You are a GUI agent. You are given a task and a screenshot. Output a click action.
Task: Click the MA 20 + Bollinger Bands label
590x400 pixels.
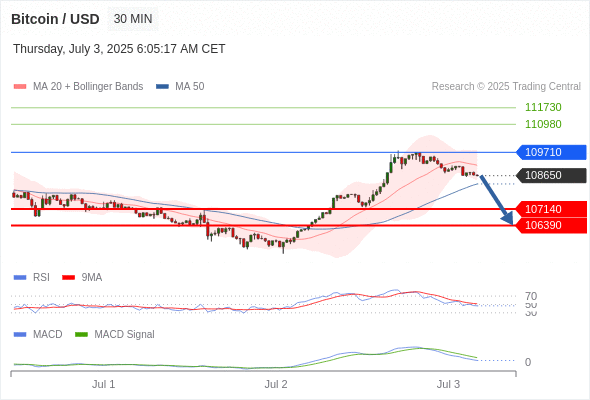(88, 87)
